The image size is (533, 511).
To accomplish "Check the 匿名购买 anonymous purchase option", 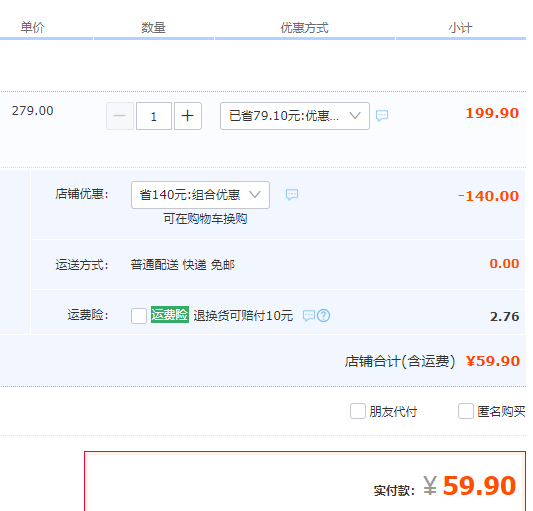I will pos(466,411).
